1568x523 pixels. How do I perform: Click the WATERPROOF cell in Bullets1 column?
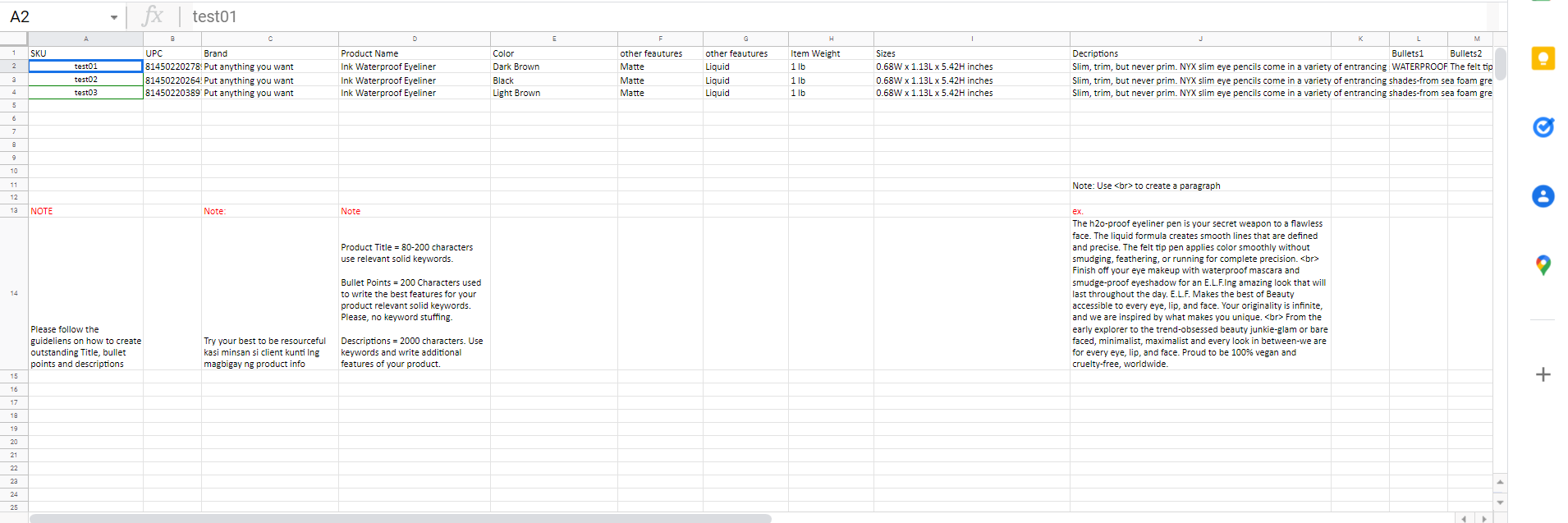tap(1418, 67)
